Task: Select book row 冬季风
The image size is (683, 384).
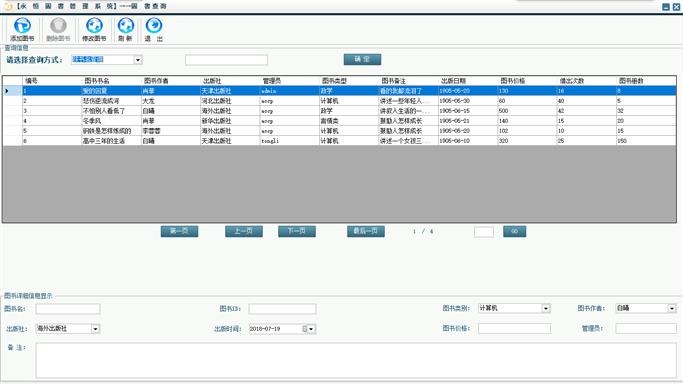Action: pyautogui.click(x=339, y=121)
